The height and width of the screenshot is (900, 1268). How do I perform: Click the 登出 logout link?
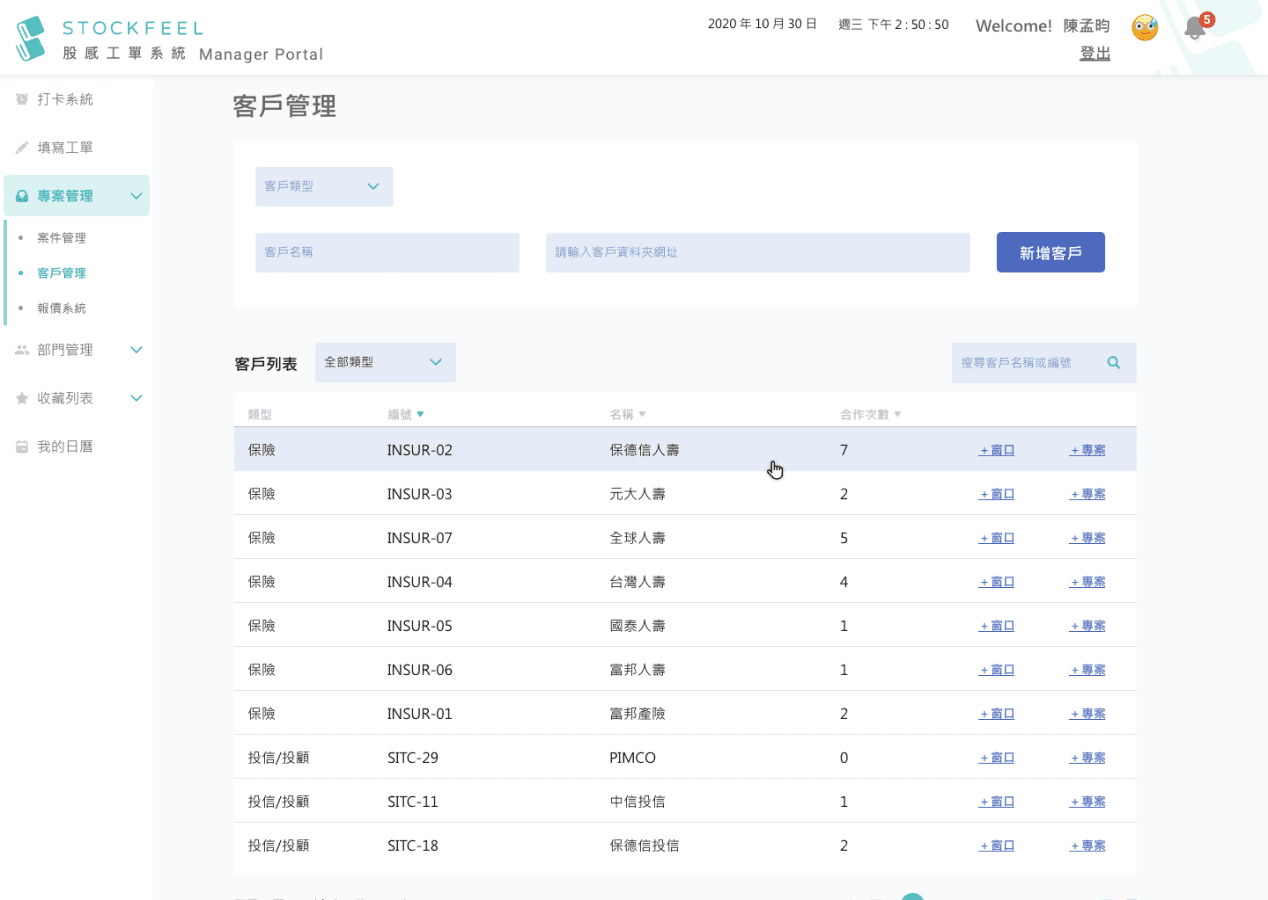1094,54
